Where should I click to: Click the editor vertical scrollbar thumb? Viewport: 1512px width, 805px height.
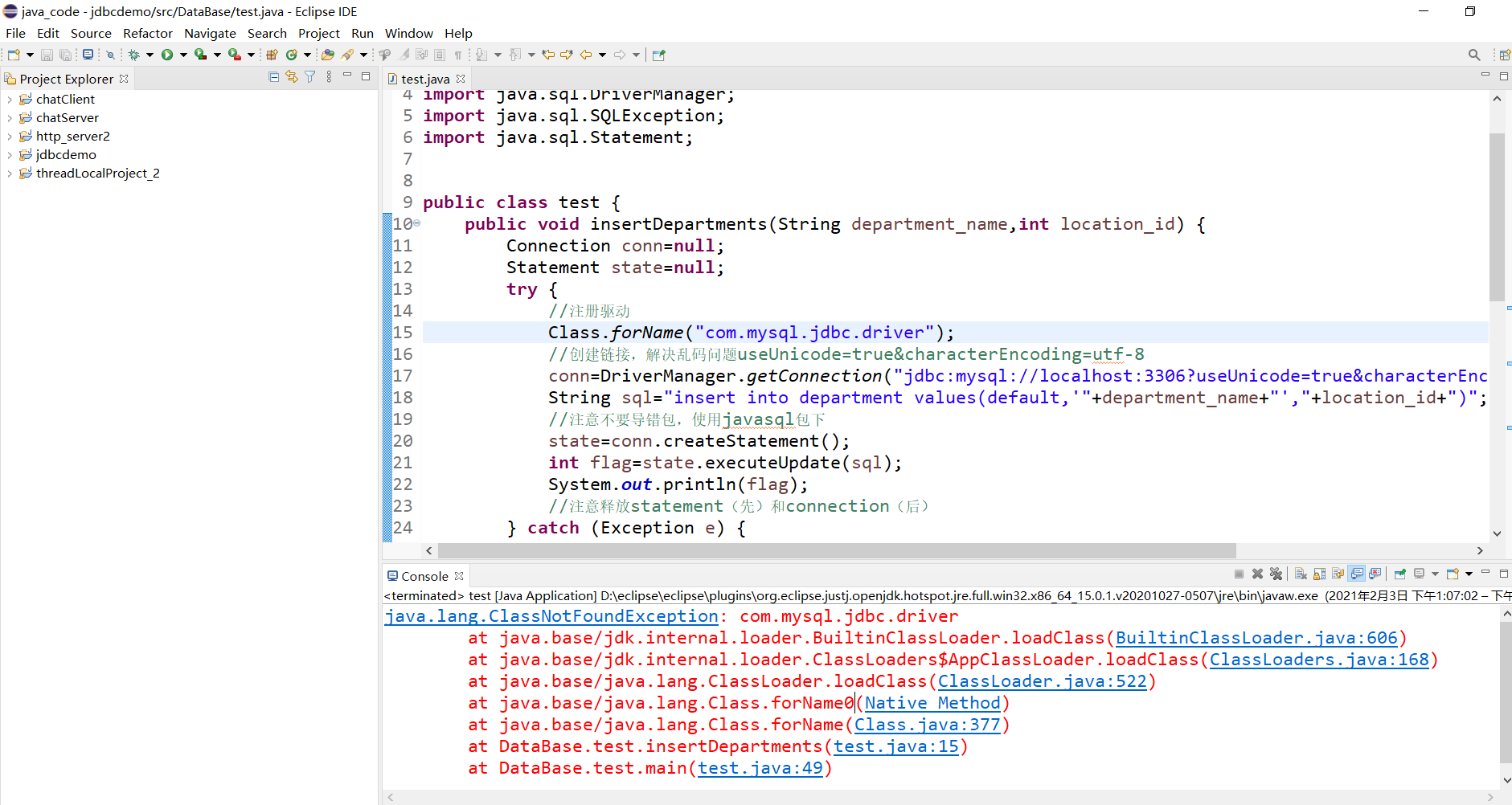[x=1497, y=217]
